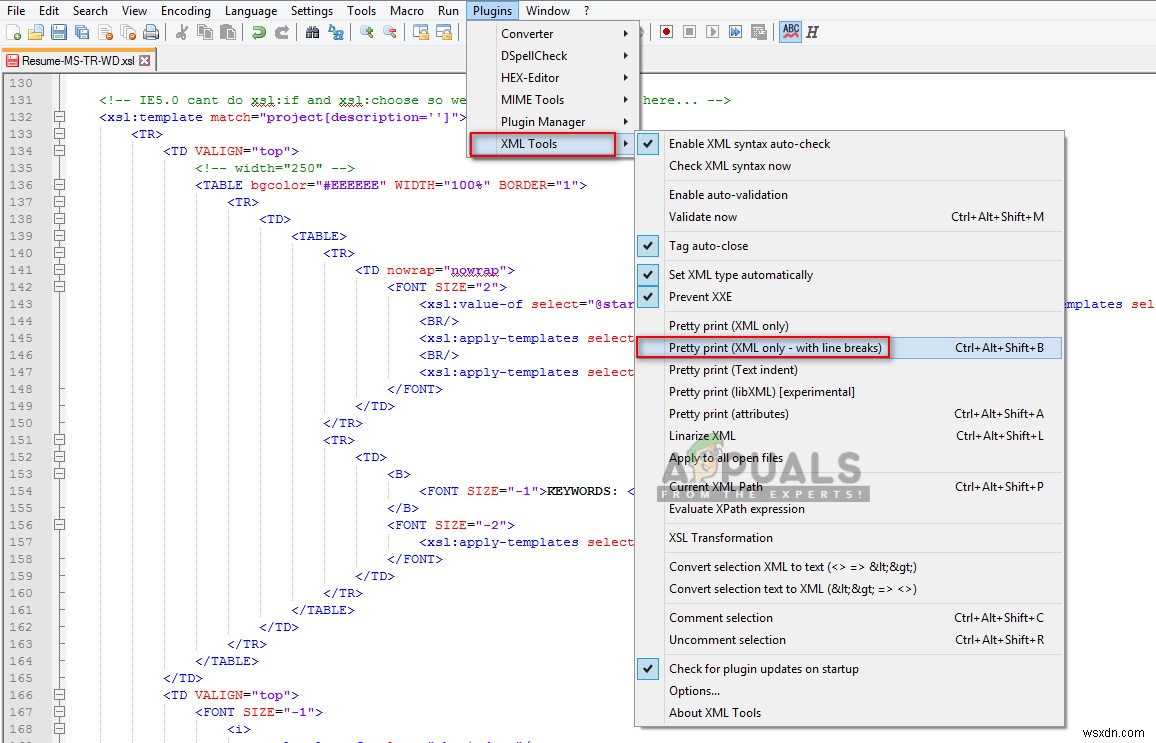Click the Zoom In magnifier icon

[366, 32]
